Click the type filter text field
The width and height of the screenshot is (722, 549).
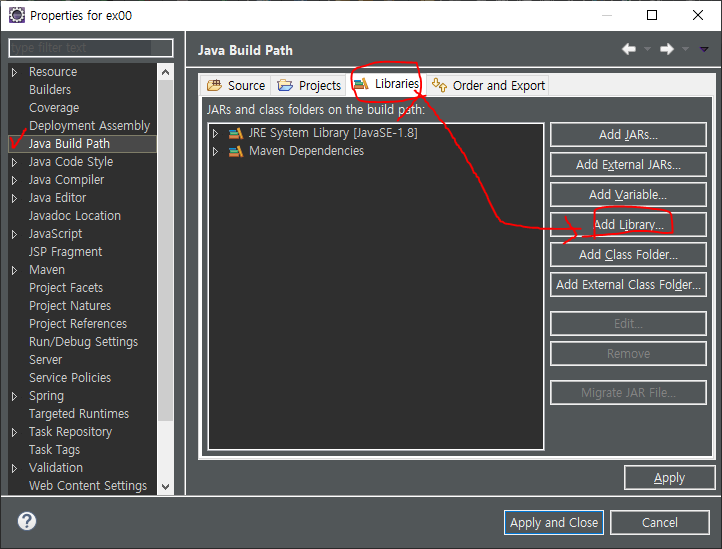tap(91, 48)
